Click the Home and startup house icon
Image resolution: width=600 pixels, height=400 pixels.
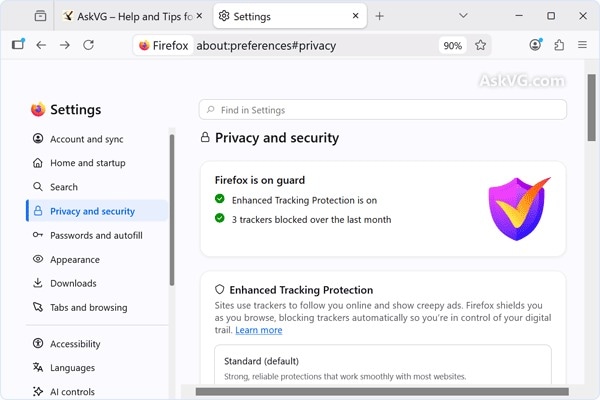[x=38, y=163]
